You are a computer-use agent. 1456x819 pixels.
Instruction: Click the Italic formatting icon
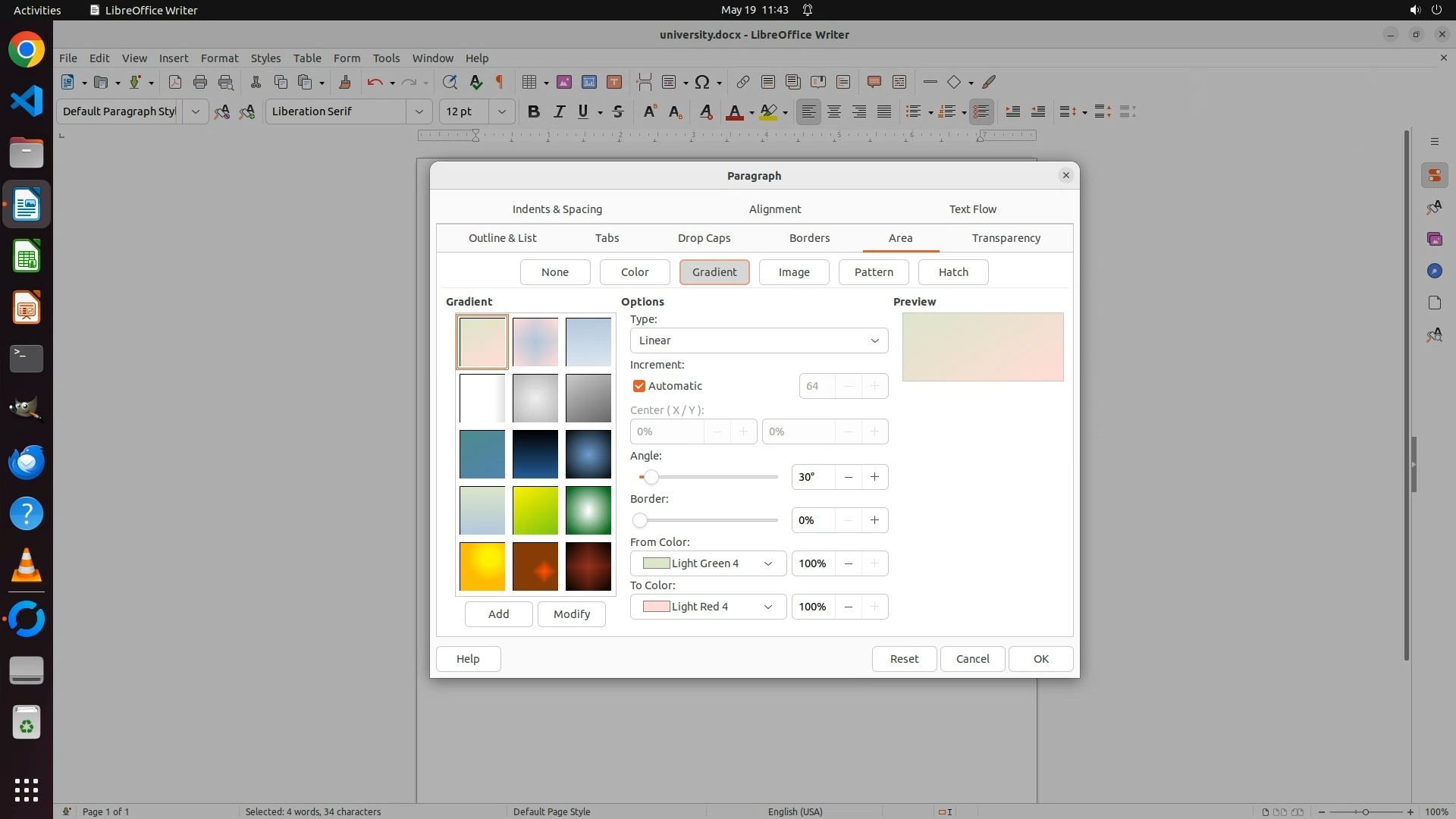(559, 111)
